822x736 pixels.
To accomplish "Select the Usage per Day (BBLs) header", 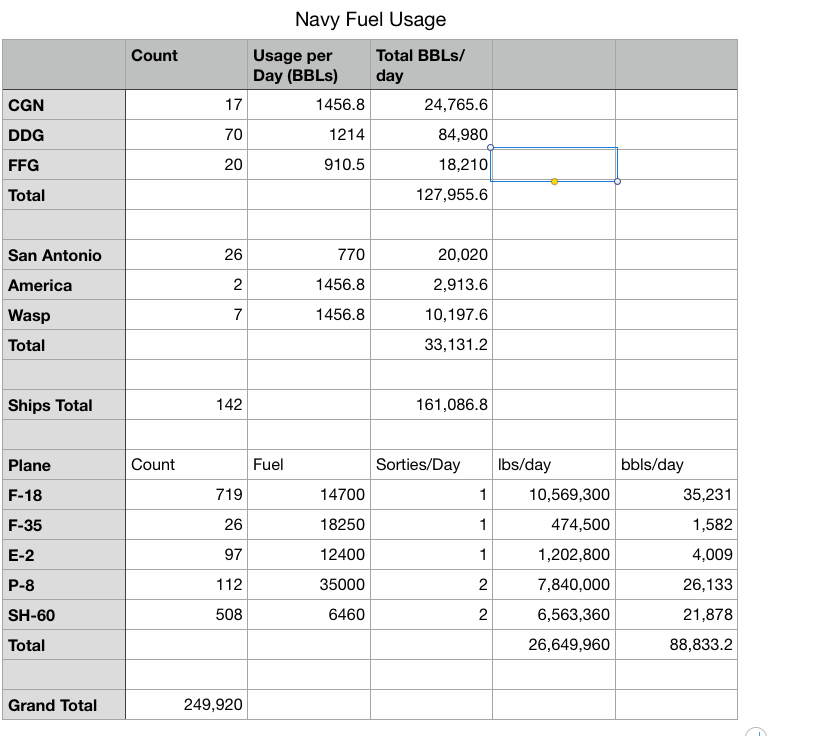I will tap(309, 64).
